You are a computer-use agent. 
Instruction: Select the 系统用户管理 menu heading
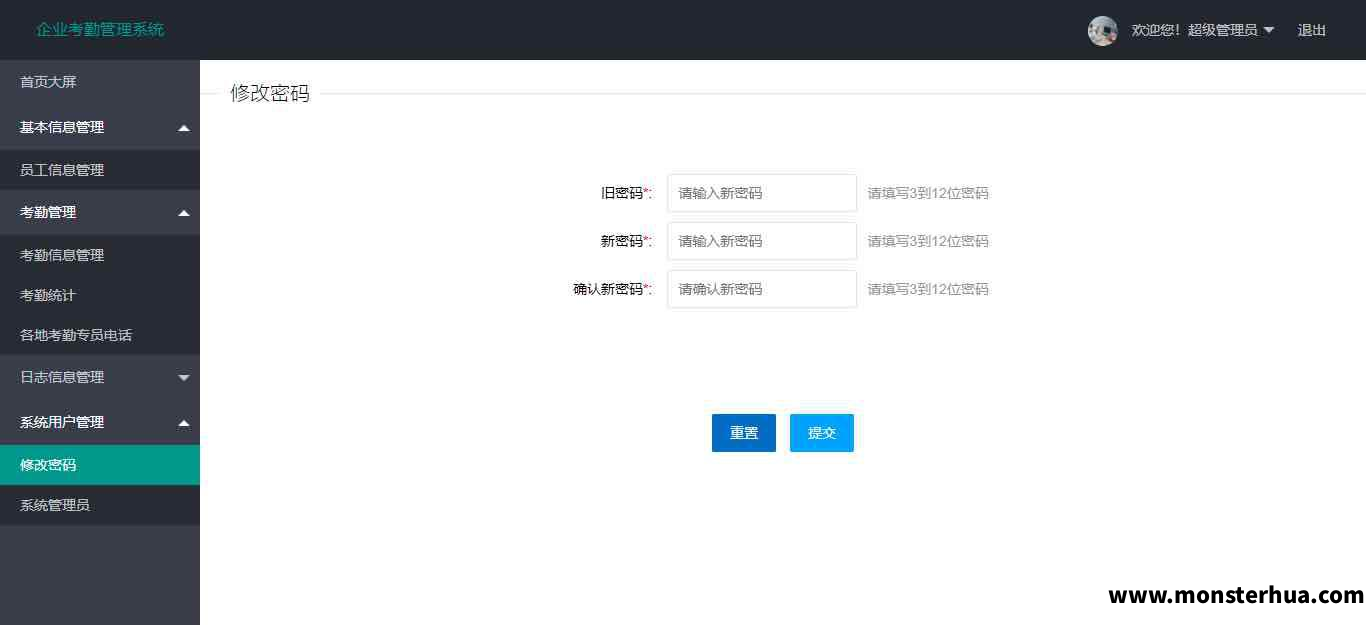coord(62,422)
